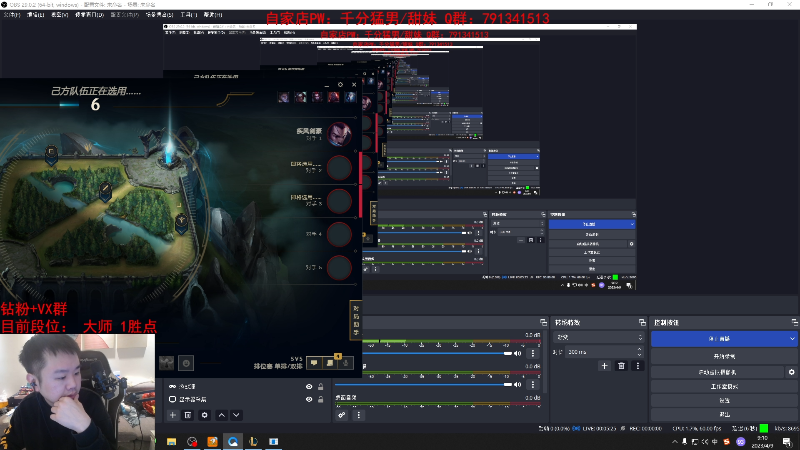The height and width of the screenshot is (450, 800).
Task: Open League client settings diamond icon
Action: click(340, 85)
